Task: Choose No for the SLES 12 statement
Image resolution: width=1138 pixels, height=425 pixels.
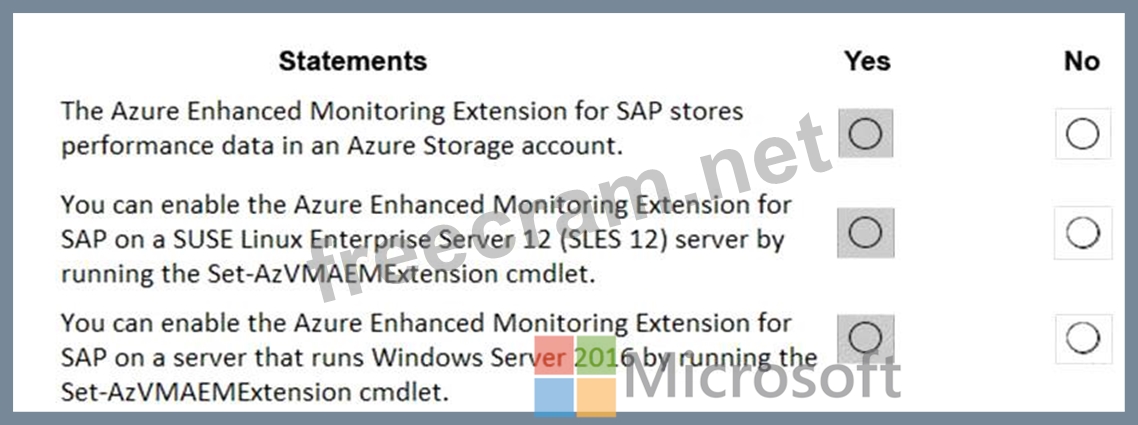Action: [1082, 233]
